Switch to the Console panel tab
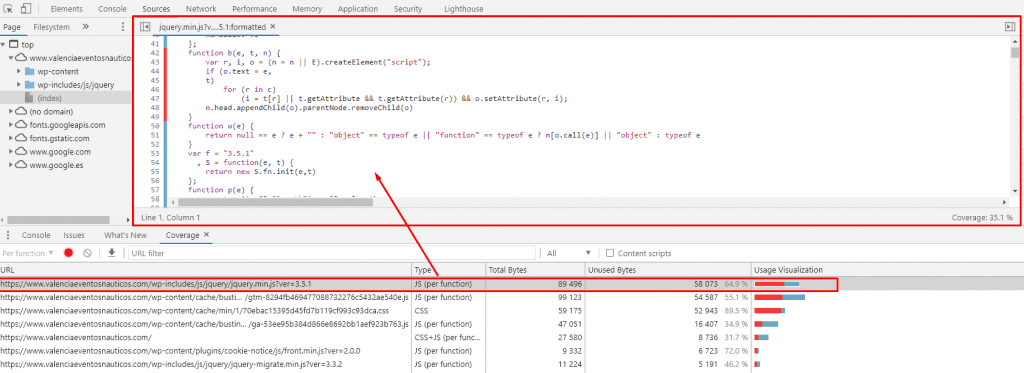1024x373 pixels. (112, 9)
